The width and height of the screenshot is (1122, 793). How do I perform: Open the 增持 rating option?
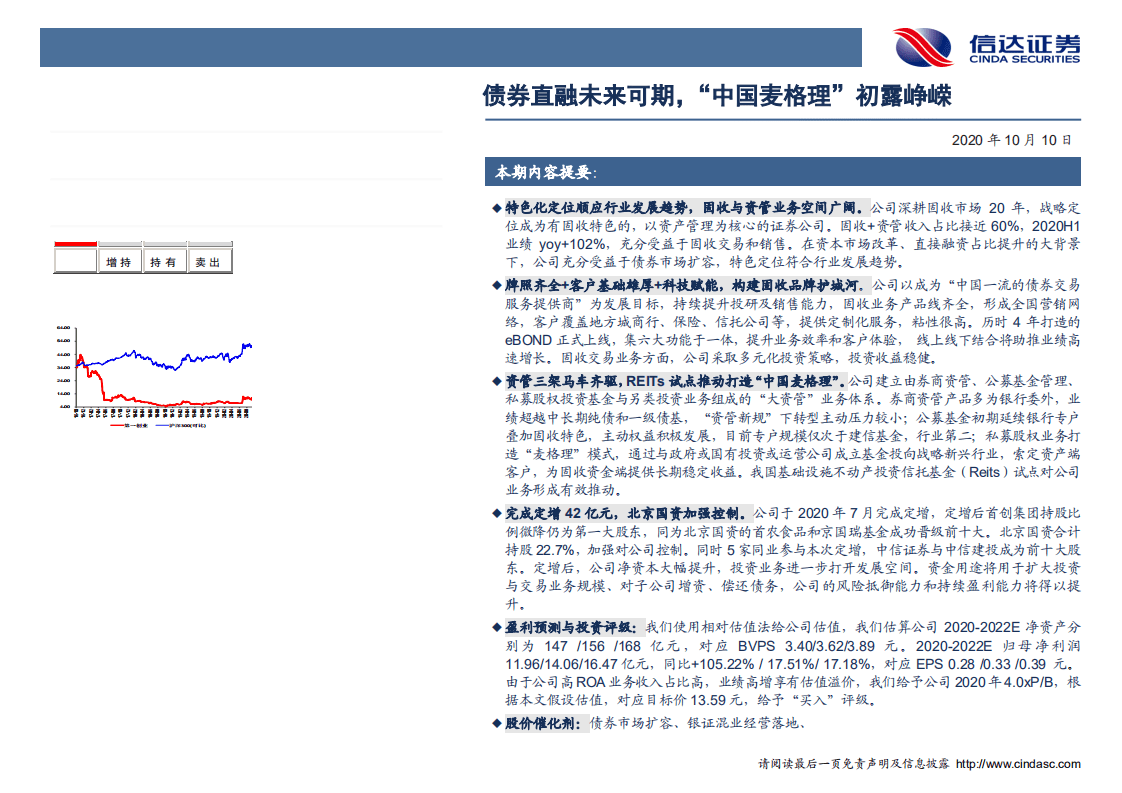[x=118, y=259]
